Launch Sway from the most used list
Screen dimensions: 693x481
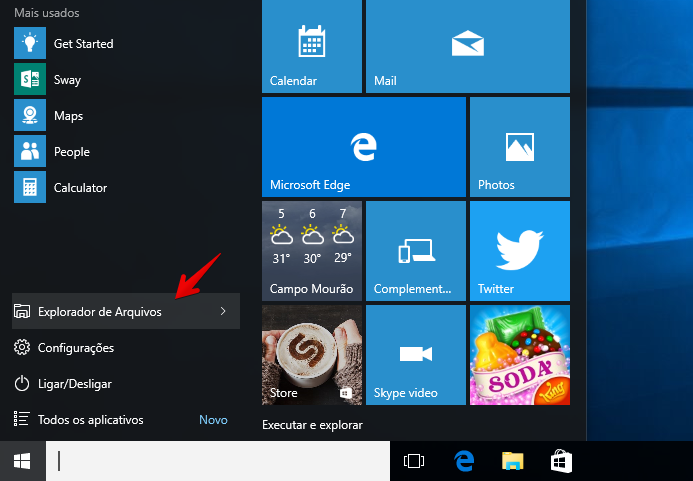pyautogui.click(x=30, y=79)
